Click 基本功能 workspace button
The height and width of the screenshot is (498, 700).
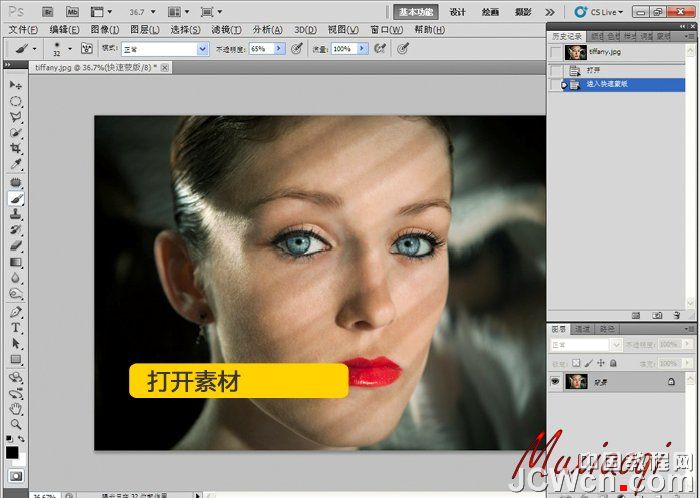(x=416, y=12)
